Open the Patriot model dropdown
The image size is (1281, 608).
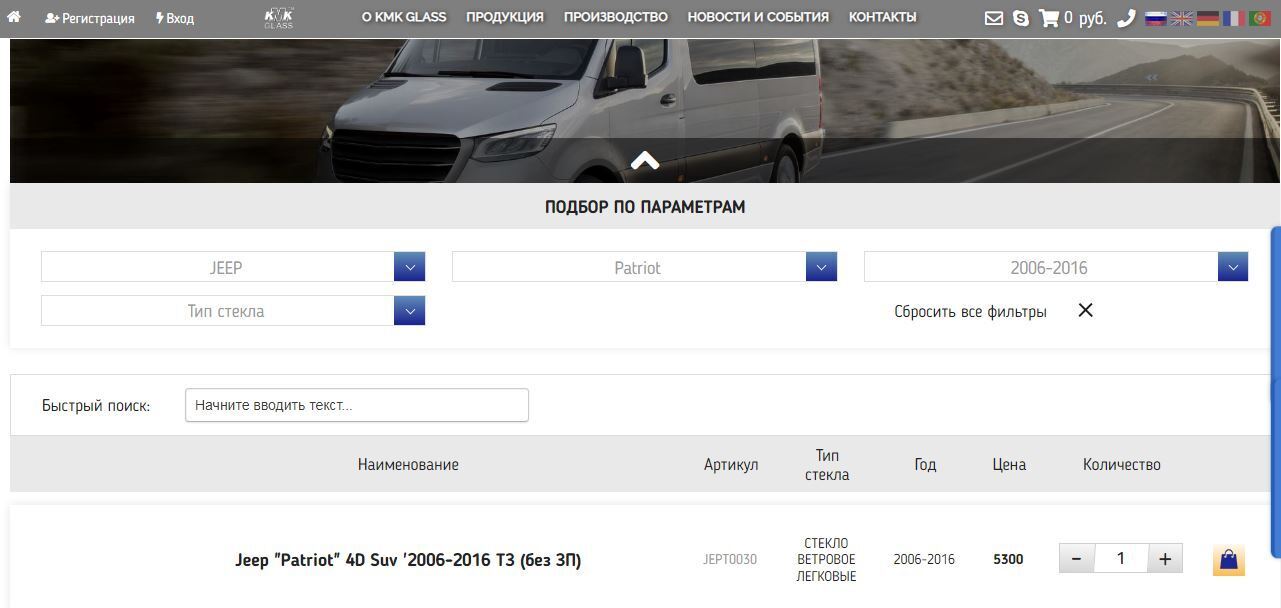[644, 267]
